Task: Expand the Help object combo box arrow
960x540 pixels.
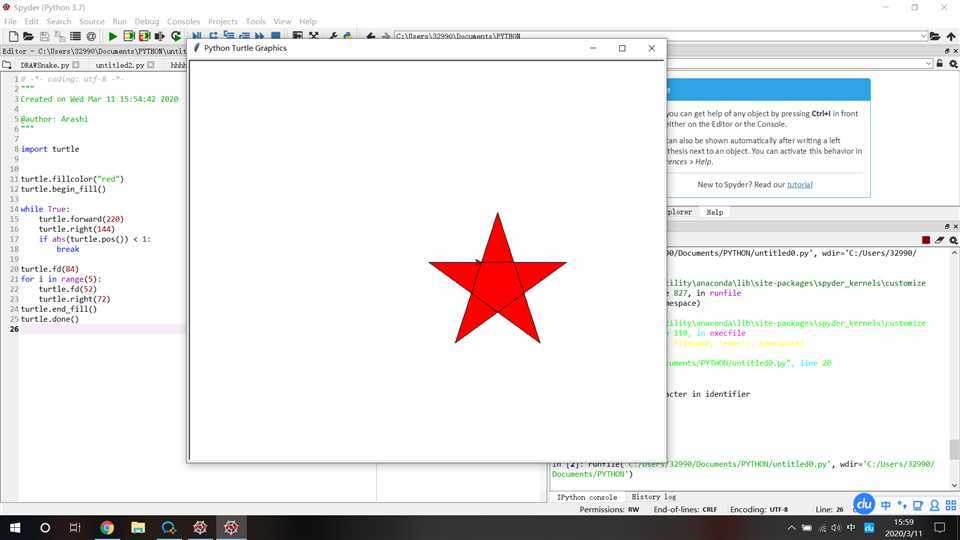Action: tap(928, 64)
